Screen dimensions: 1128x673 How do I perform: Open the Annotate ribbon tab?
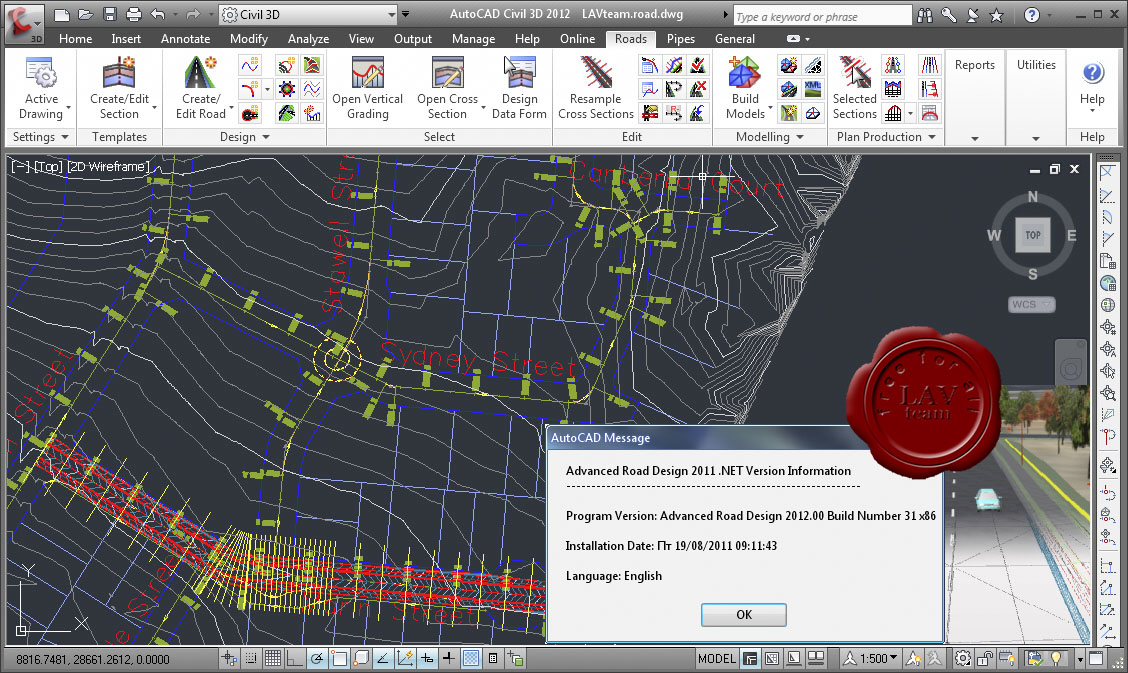(186, 39)
